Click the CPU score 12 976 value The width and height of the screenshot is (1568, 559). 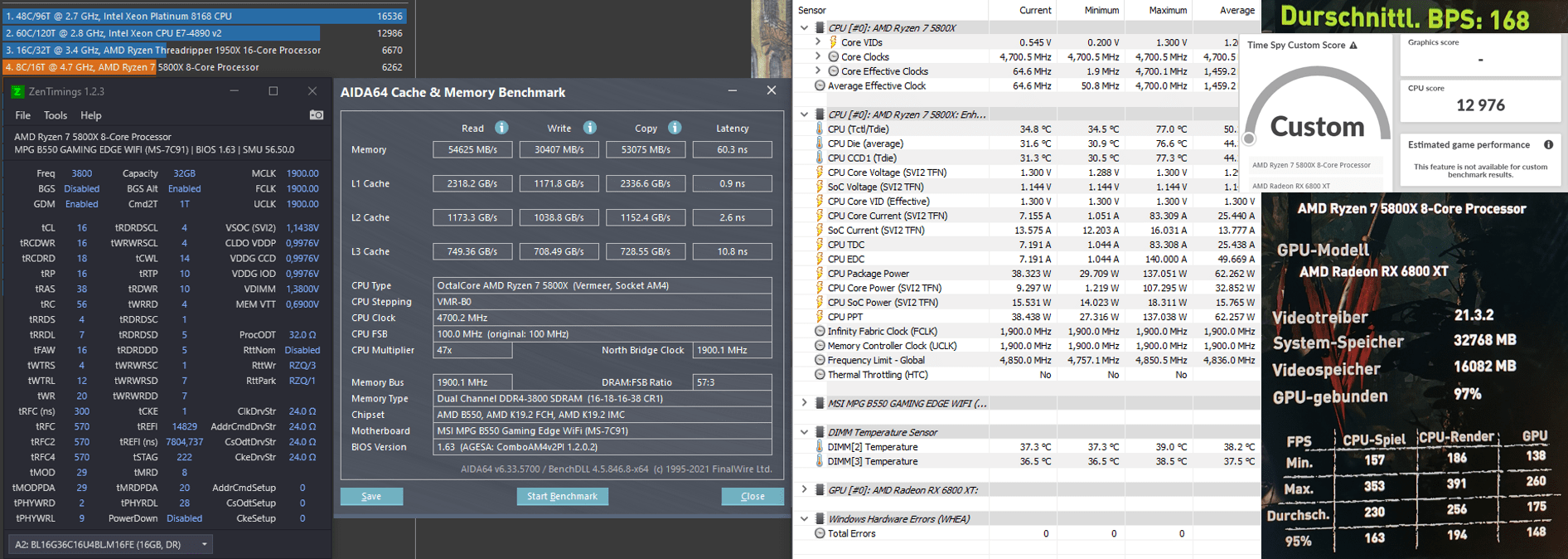[1480, 105]
